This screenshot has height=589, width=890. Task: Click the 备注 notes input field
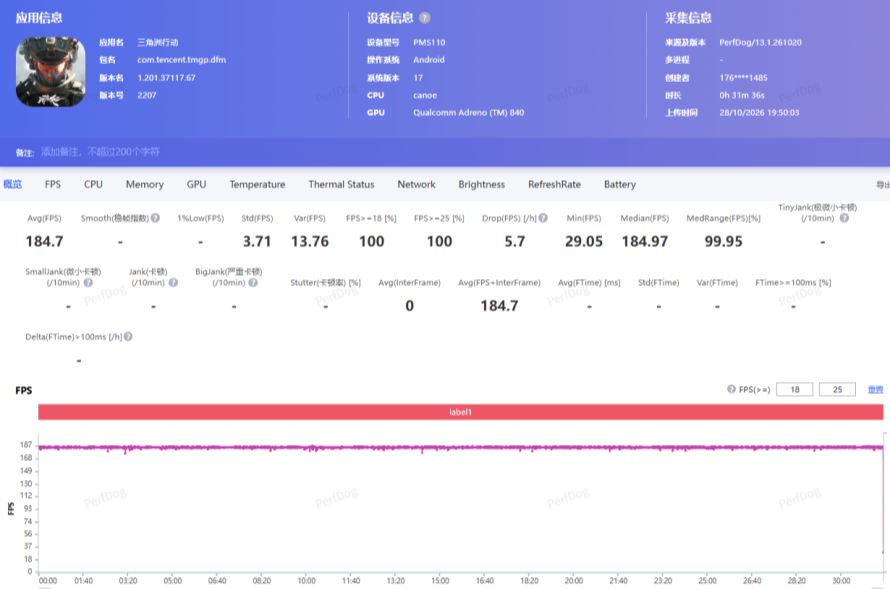100,152
